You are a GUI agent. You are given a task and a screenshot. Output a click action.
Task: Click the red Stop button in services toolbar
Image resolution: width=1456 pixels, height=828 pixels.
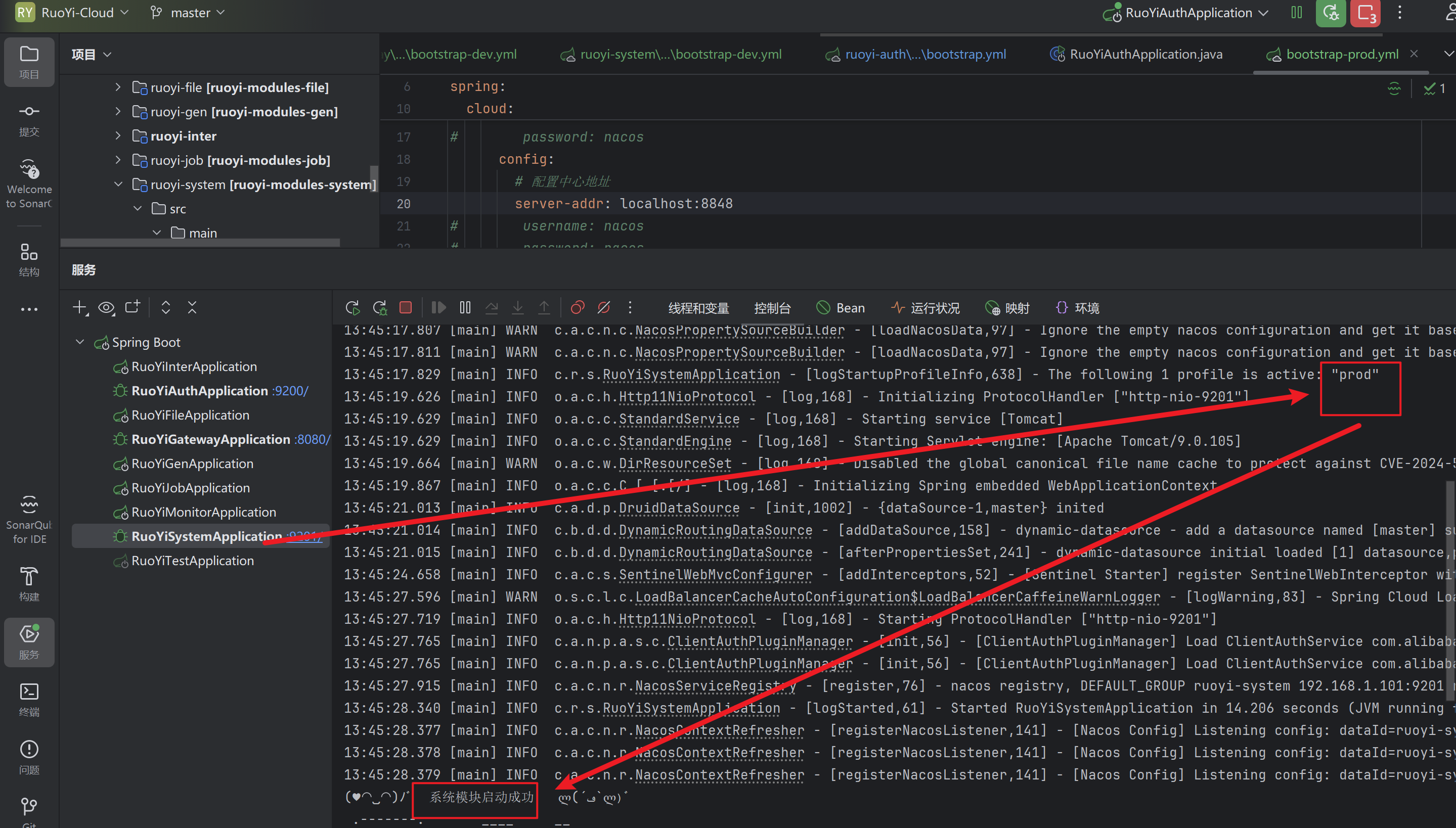[406, 308]
